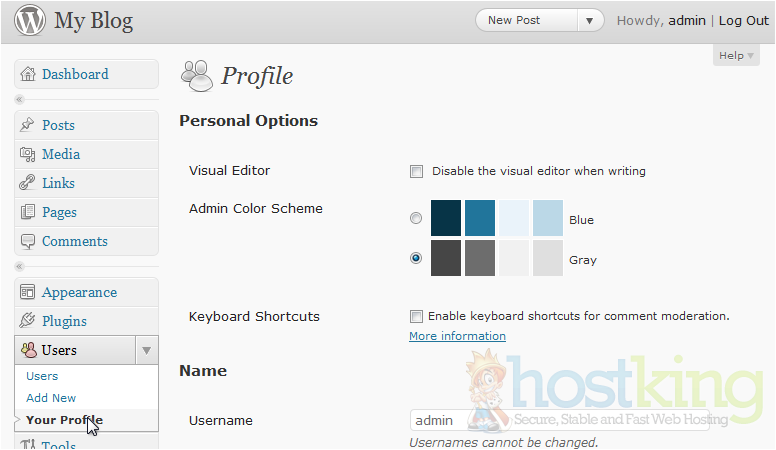
Task: Click the Dashboard house icon
Action: point(28,75)
